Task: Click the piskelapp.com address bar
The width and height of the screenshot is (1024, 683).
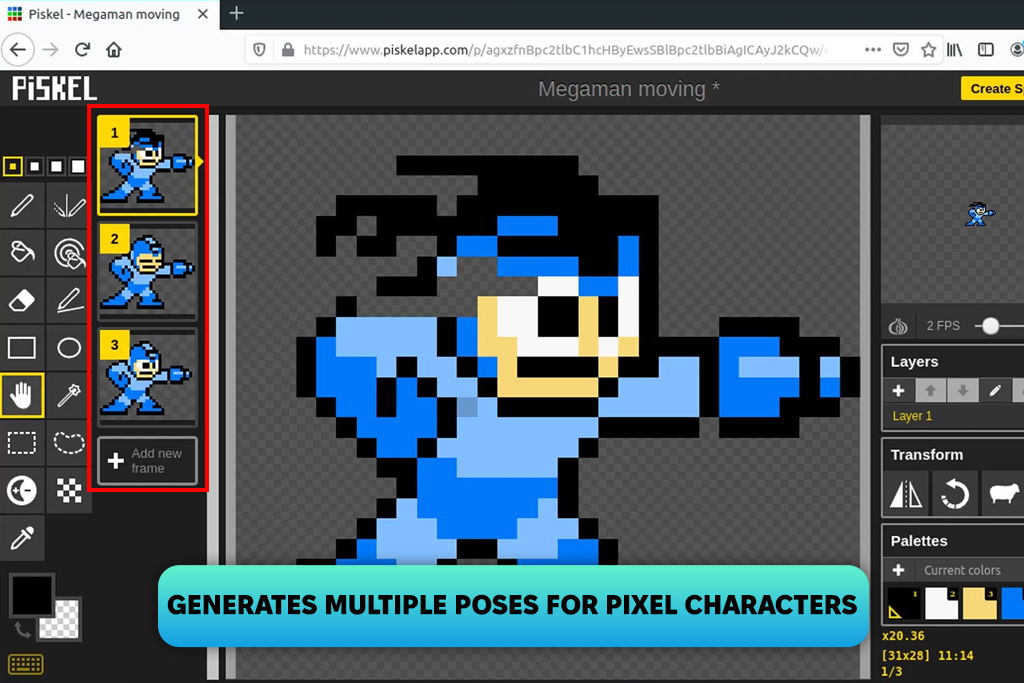Action: pyautogui.click(x=565, y=50)
